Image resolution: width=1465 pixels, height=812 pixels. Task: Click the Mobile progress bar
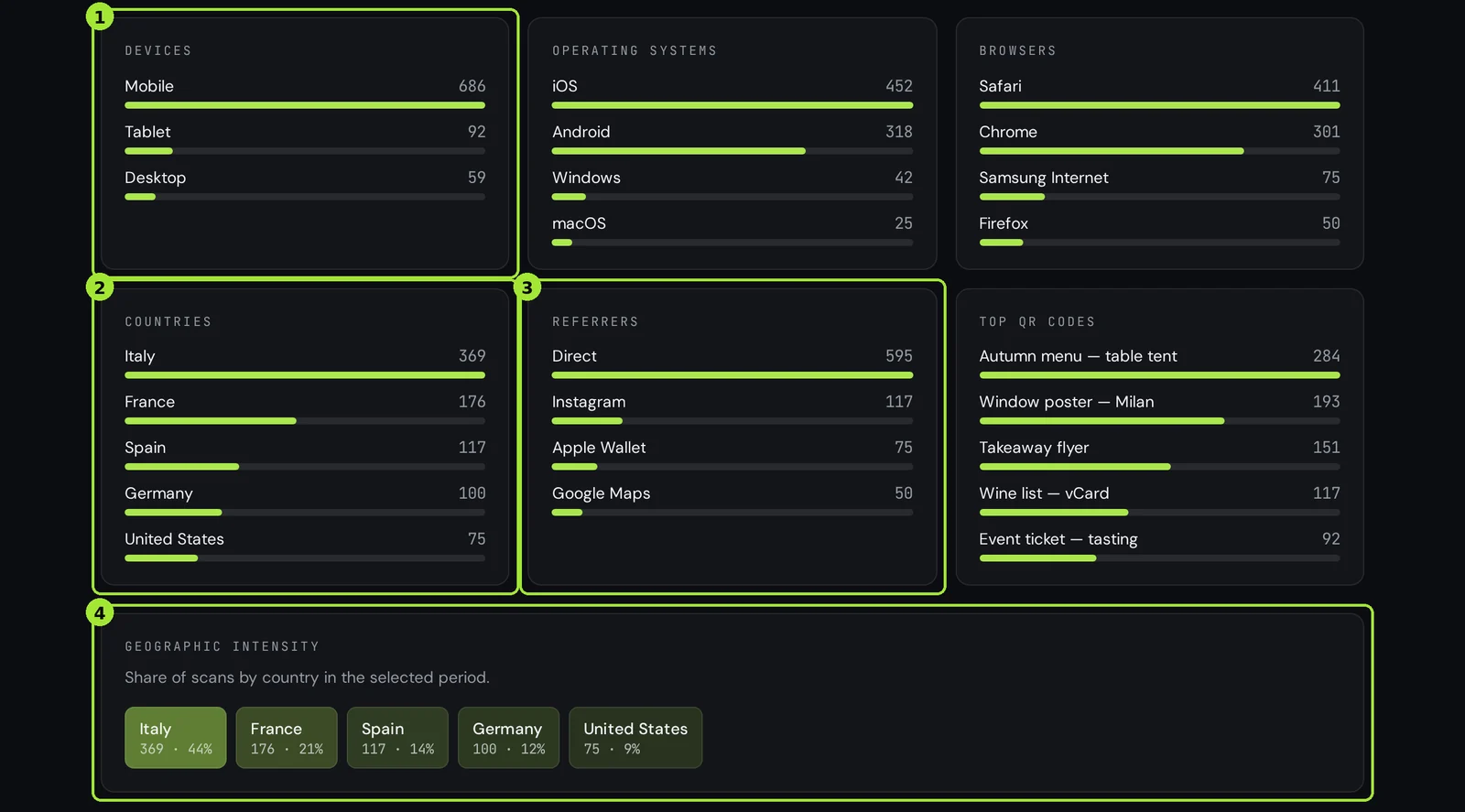click(305, 105)
